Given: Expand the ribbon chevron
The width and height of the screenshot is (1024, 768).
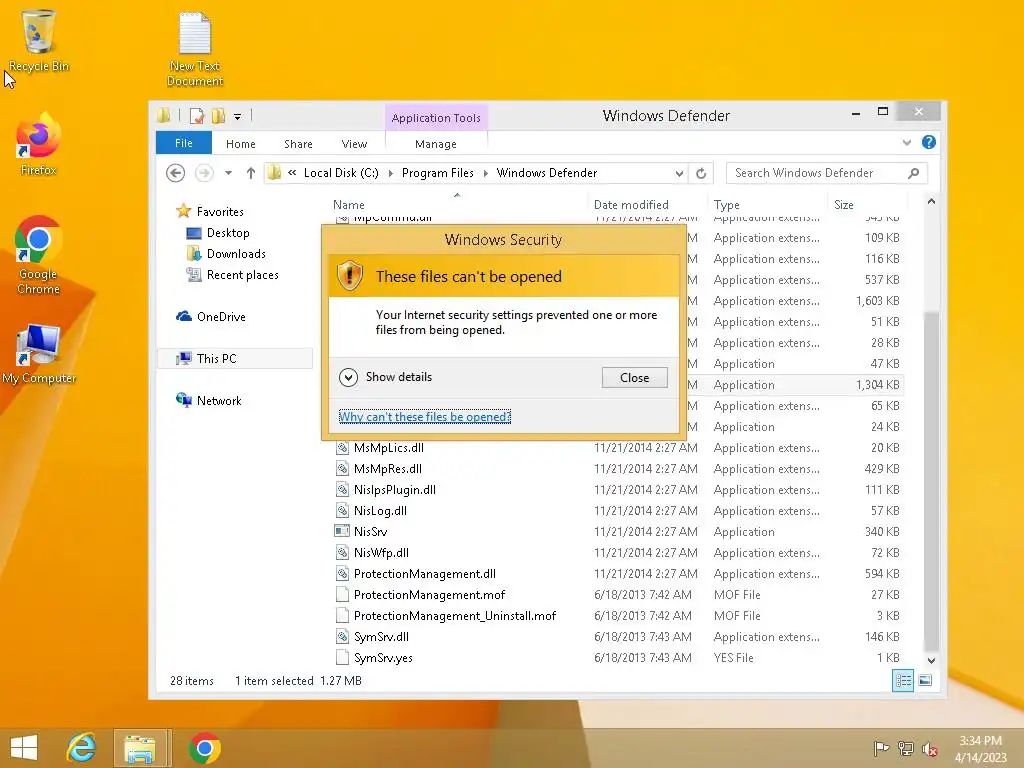Looking at the screenshot, I should coord(906,142).
